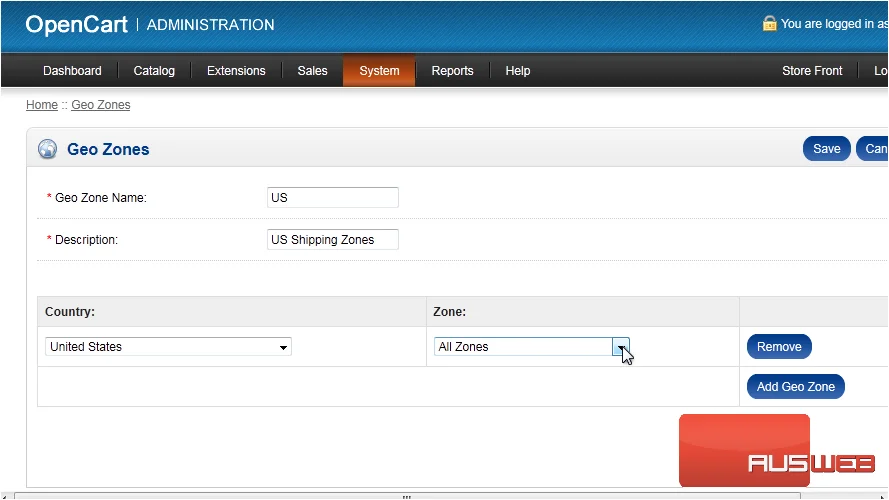Click the Geo Zones page heading

click(108, 149)
